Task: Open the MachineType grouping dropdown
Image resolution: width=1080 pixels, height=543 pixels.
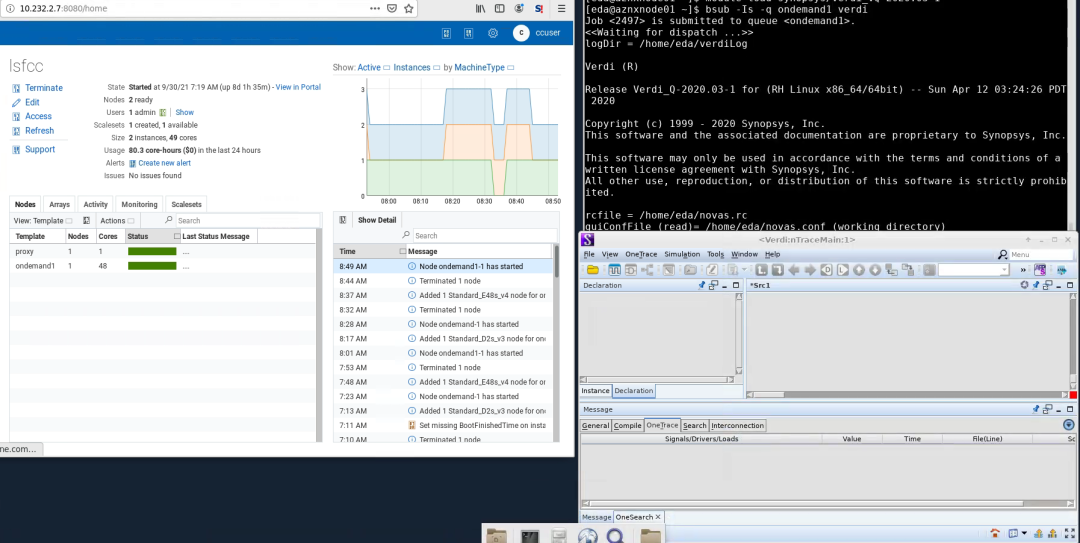Action: (x=484, y=68)
